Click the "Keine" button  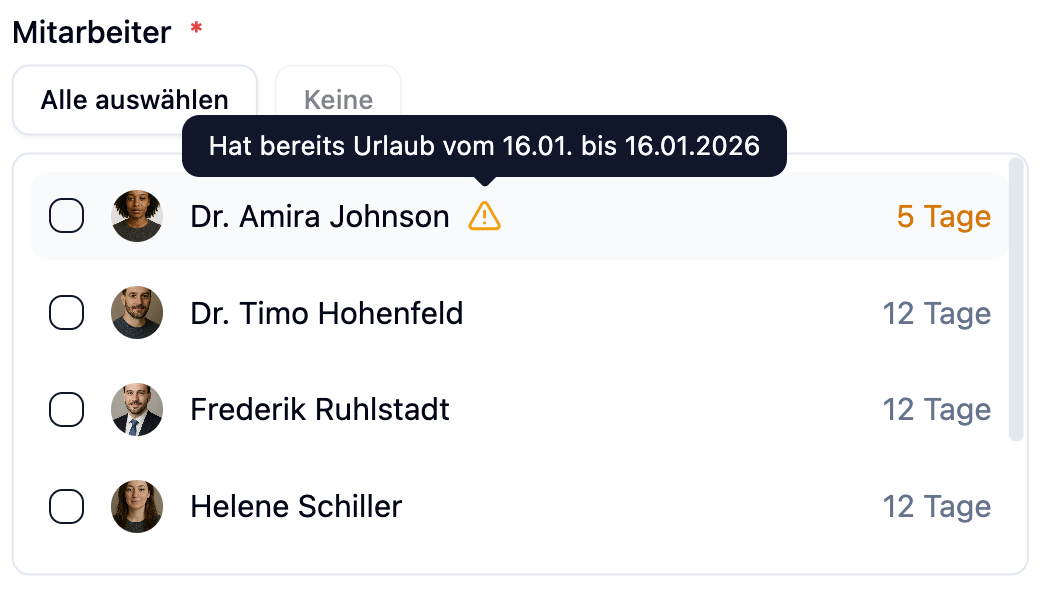coord(338,100)
